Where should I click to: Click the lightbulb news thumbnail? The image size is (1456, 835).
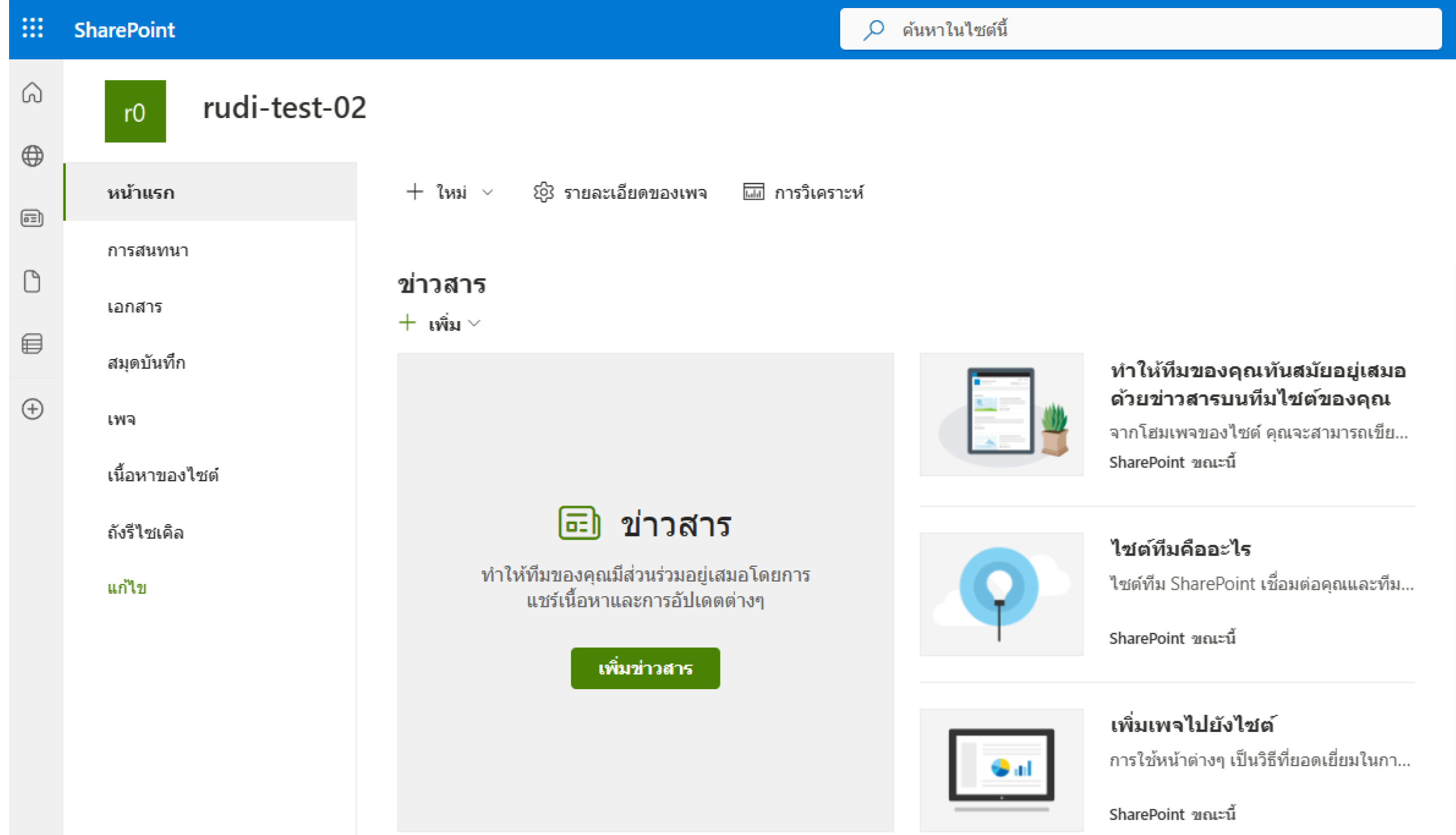point(1001,594)
